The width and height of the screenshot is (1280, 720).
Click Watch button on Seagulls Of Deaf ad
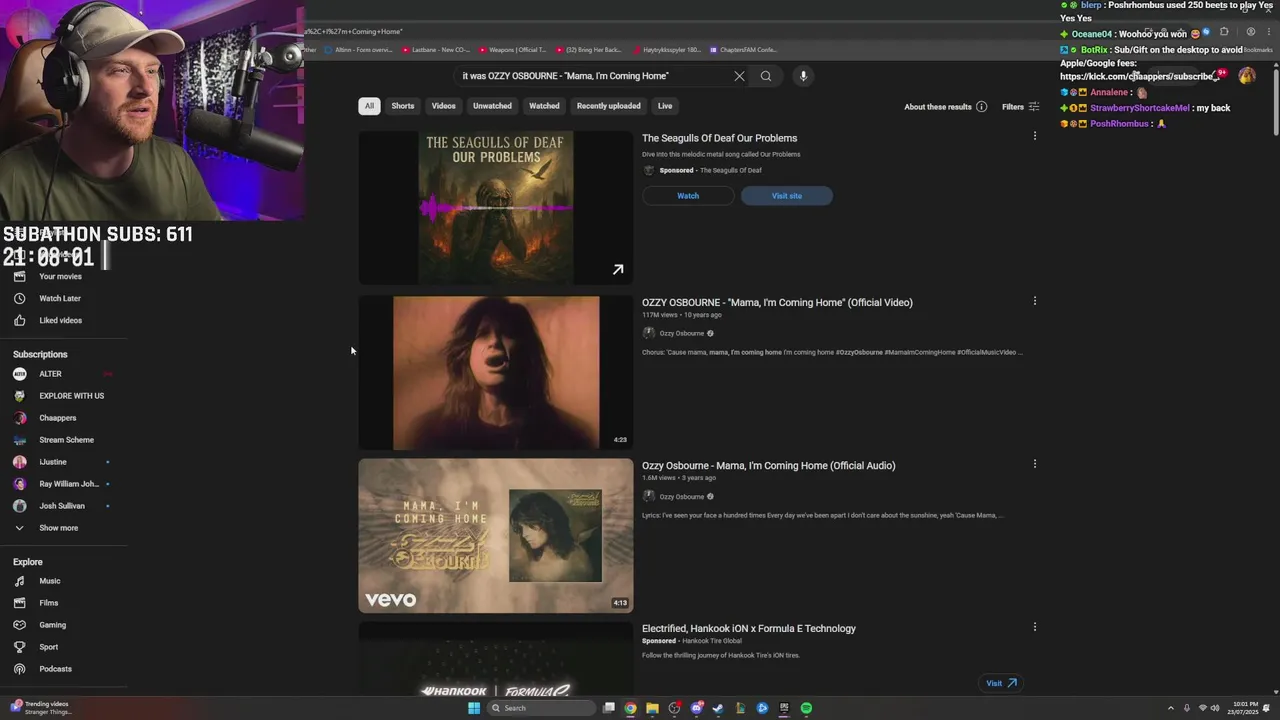click(x=688, y=196)
